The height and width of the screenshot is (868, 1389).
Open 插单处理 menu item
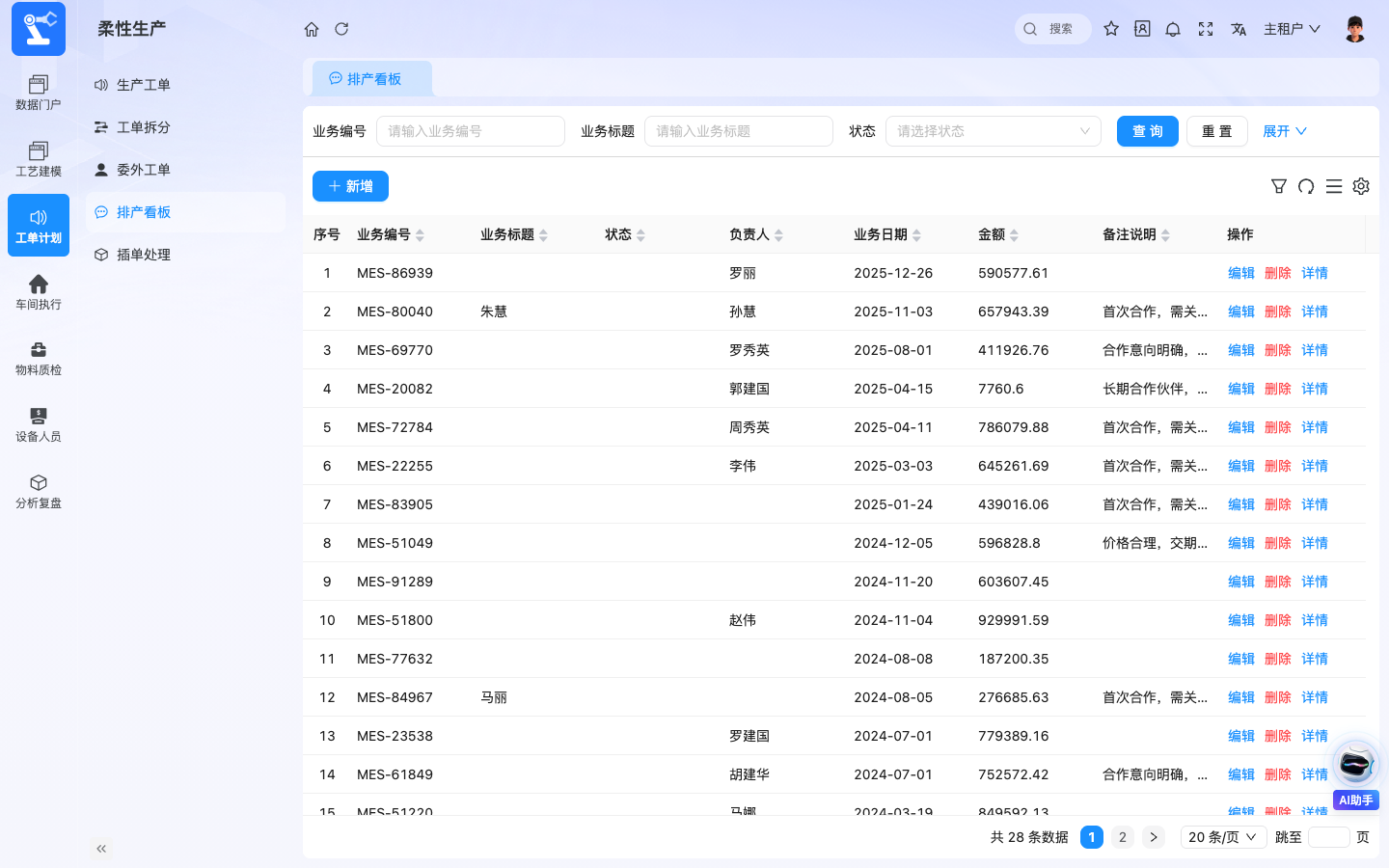click(185, 255)
